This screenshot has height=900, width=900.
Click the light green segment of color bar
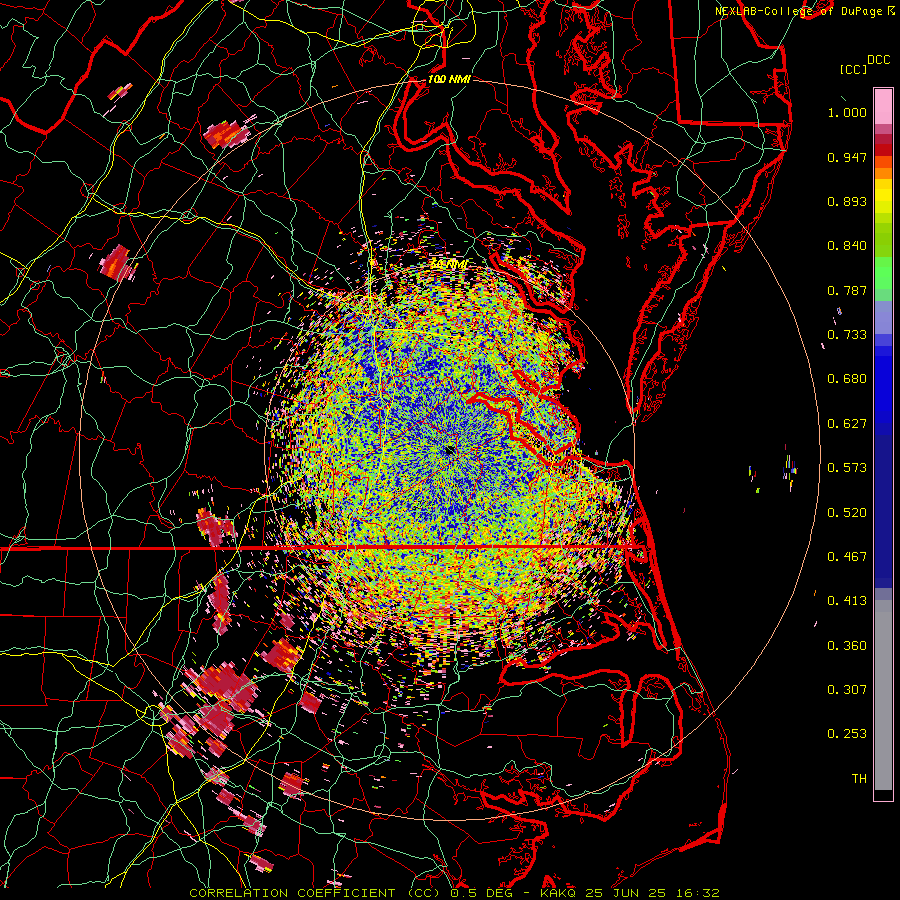883,273
